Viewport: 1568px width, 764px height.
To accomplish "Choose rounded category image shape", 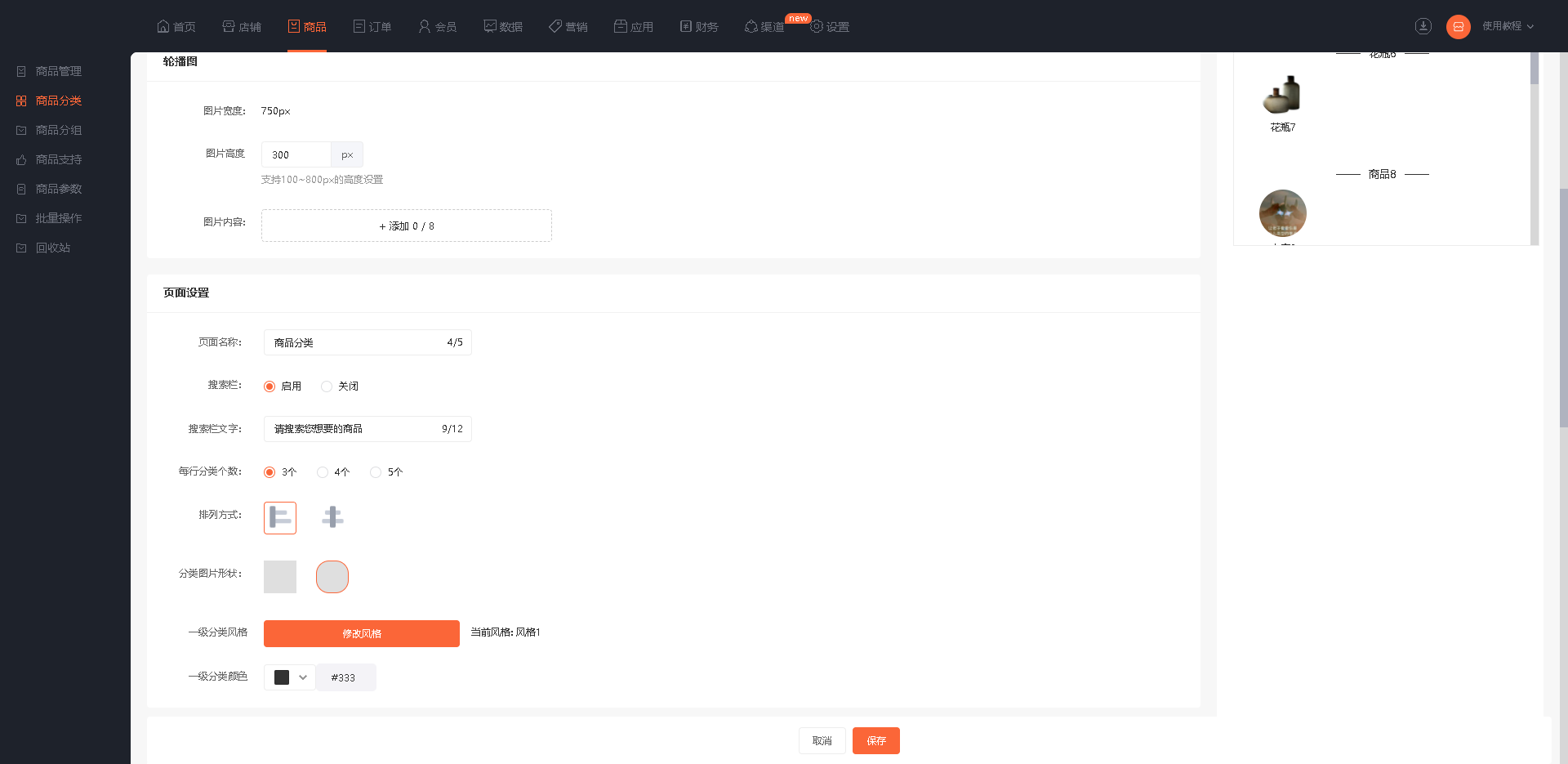I will tap(332, 577).
